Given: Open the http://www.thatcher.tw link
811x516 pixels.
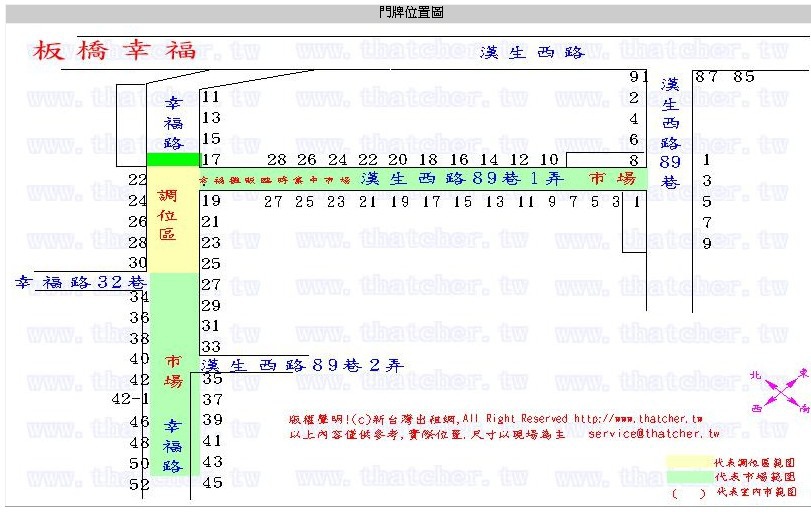Looking at the screenshot, I should (x=638, y=419).
